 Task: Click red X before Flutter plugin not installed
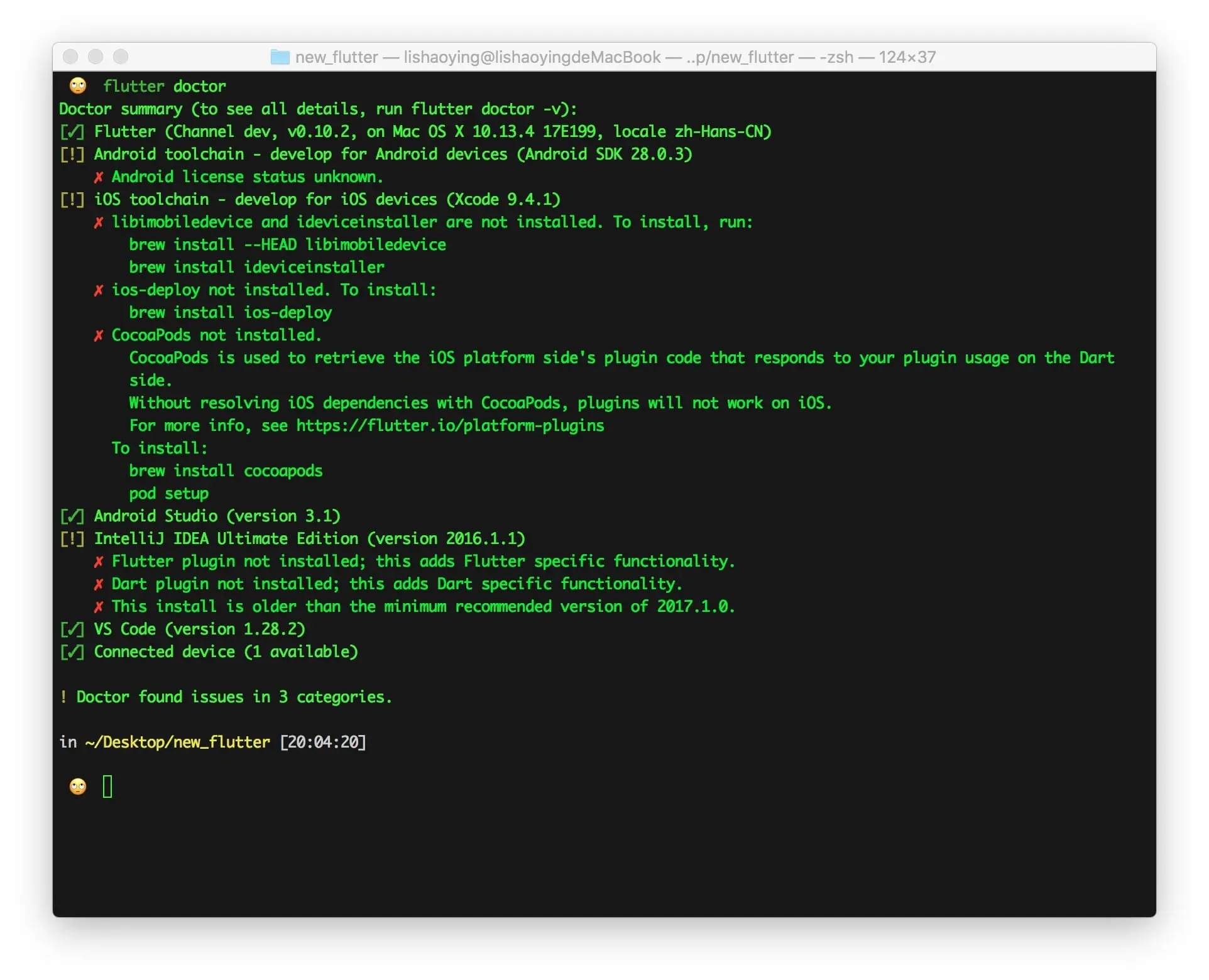[x=99, y=562]
